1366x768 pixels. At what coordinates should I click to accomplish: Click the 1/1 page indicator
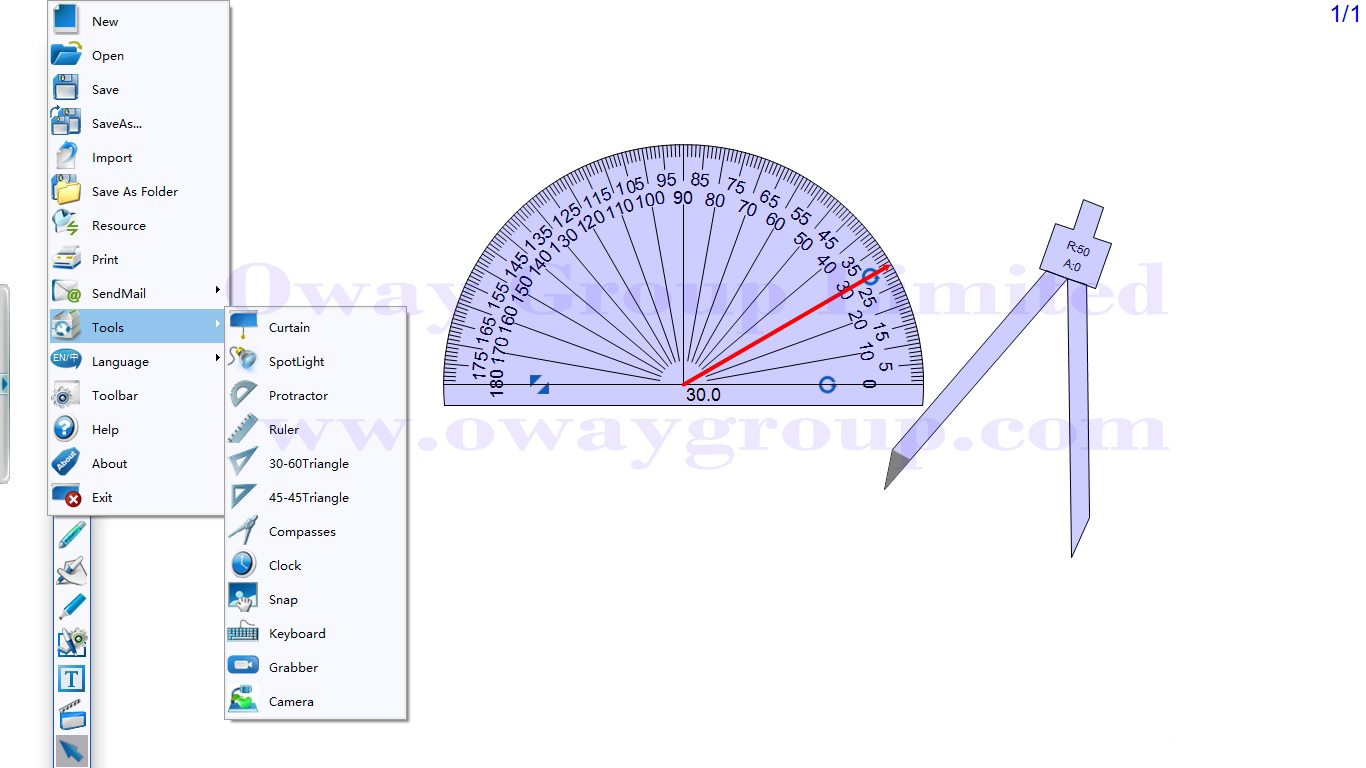(1345, 14)
